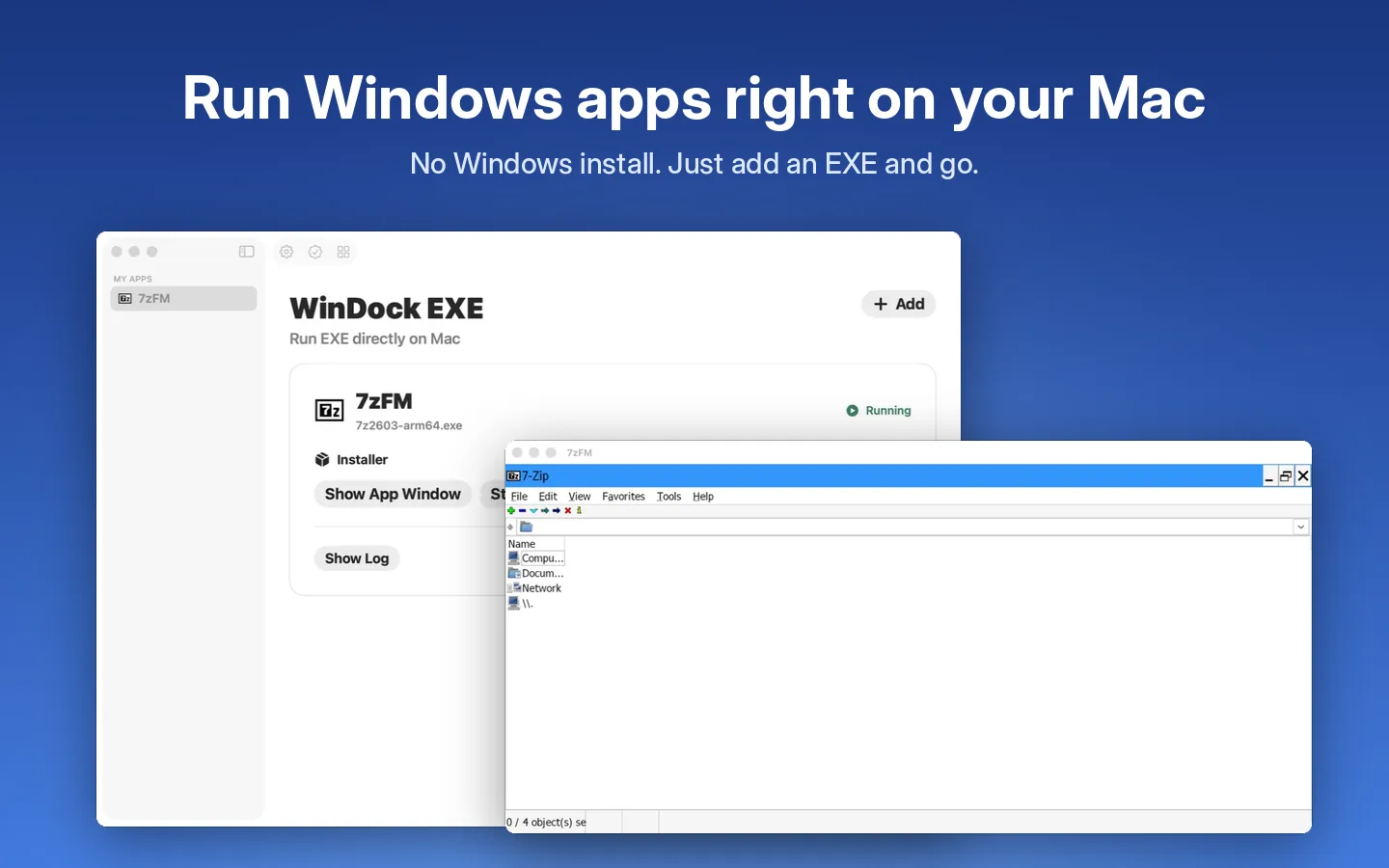This screenshot has height=868, width=1389.
Task: Click the Show App Window button
Action: pos(393,494)
